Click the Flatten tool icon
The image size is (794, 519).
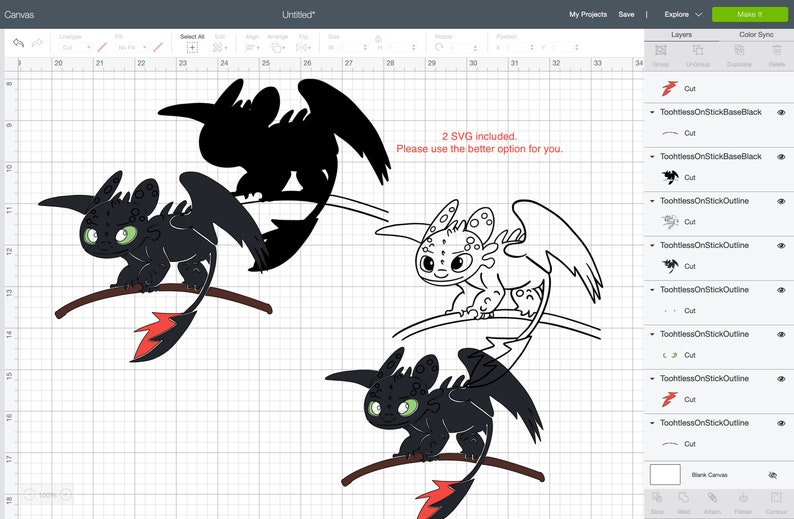tap(743, 497)
